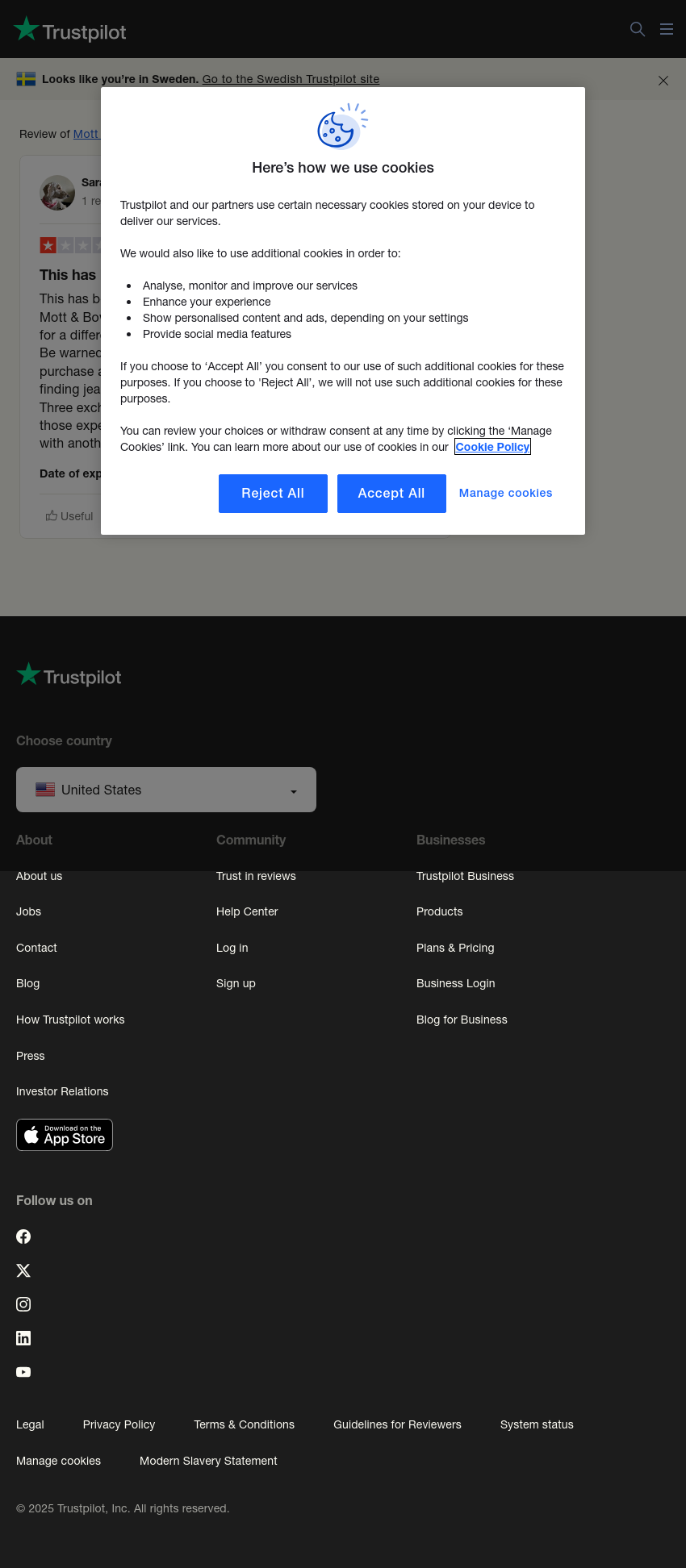Open the Plans & Pricing link
Image resolution: width=686 pixels, height=1568 pixels.
(x=455, y=948)
